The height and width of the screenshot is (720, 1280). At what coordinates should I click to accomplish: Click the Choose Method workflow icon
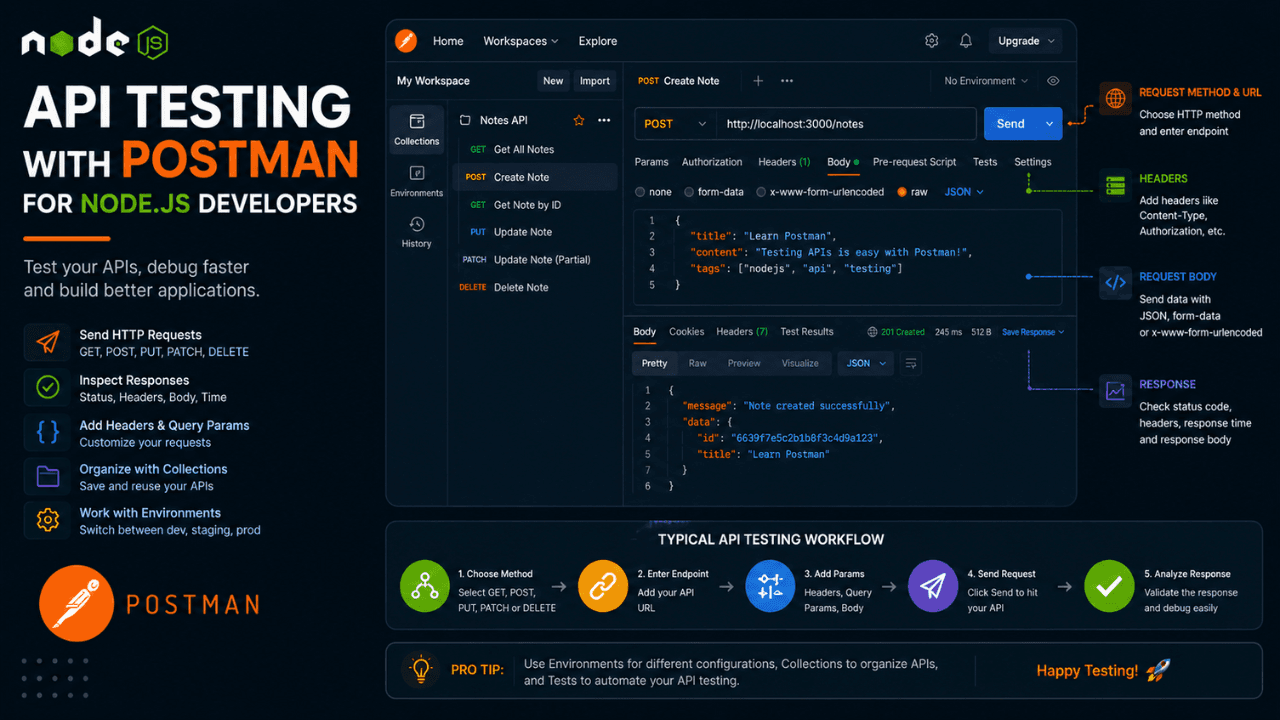pyautogui.click(x=425, y=586)
